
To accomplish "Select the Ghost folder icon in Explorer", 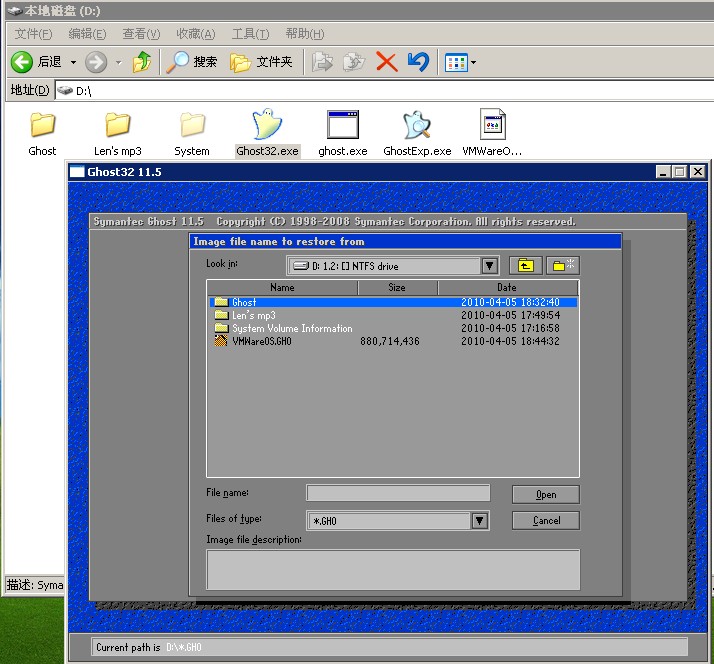I will [43, 124].
